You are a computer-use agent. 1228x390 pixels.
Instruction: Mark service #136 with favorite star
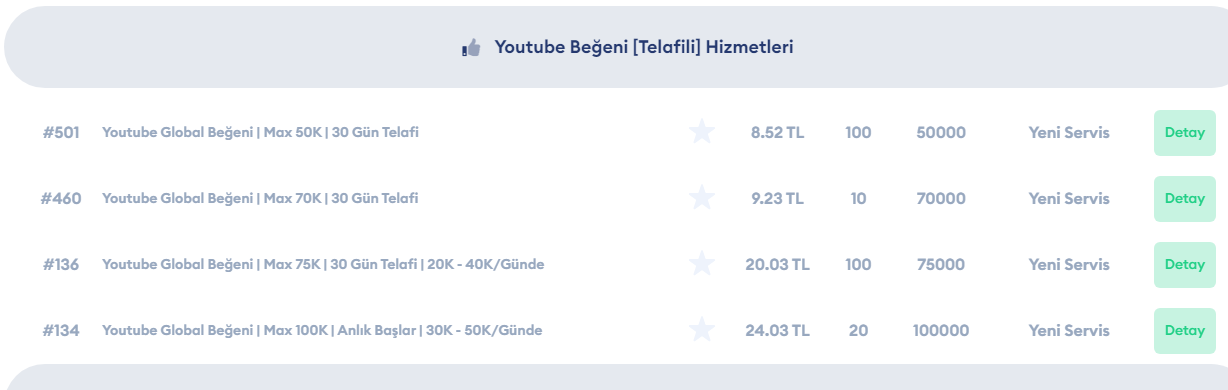click(702, 264)
